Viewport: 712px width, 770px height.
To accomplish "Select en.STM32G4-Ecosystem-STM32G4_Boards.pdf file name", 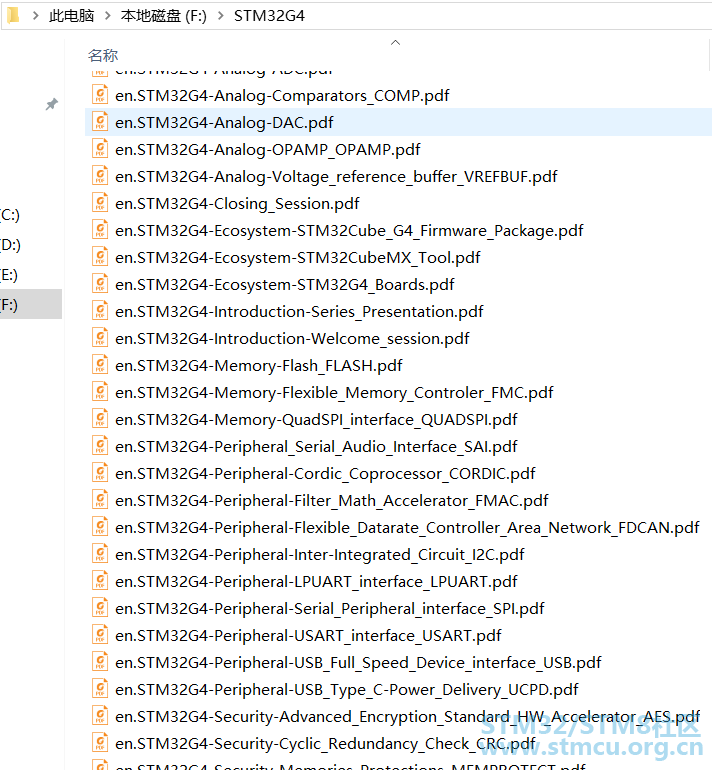I will click(x=285, y=284).
